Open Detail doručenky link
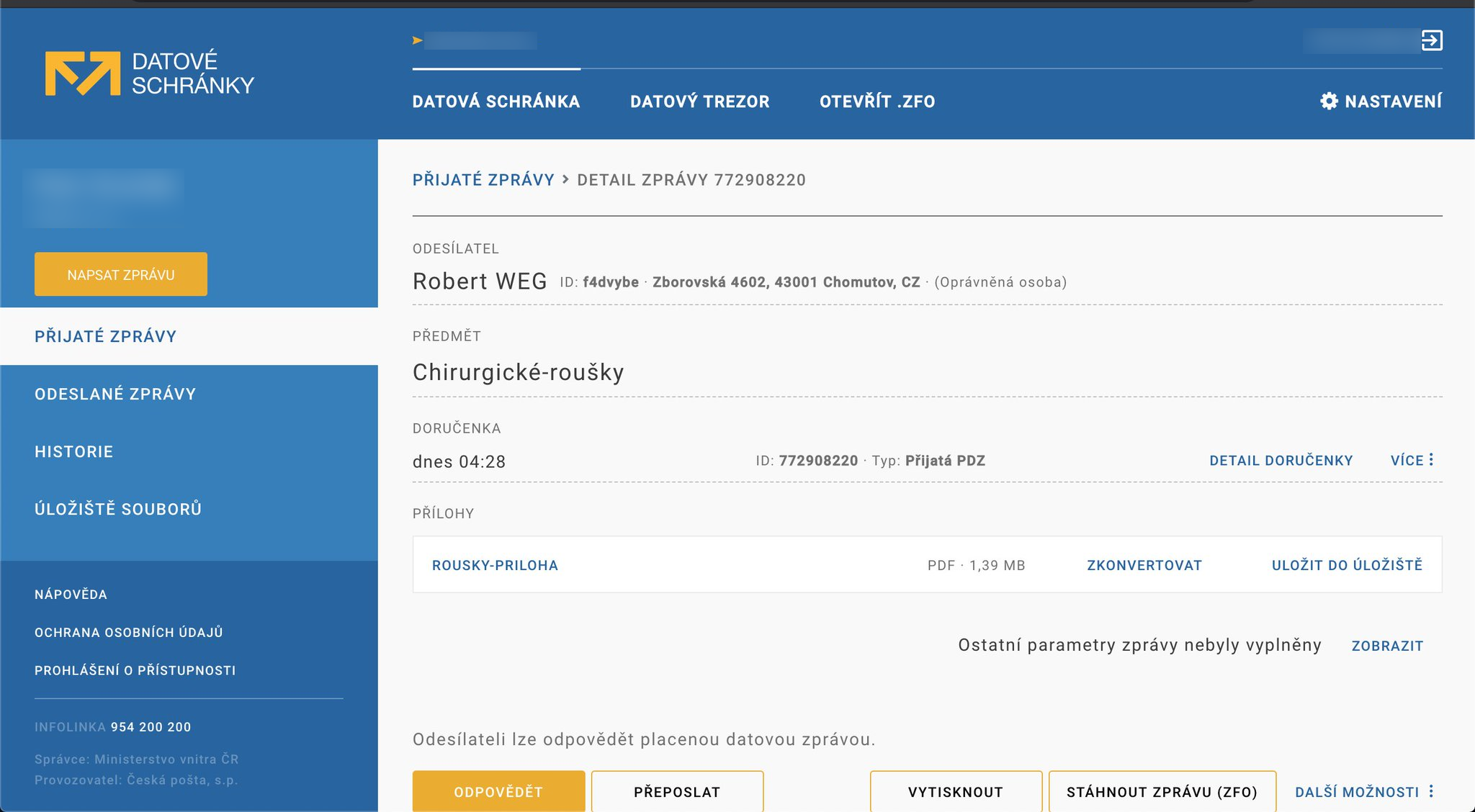Image resolution: width=1475 pixels, height=812 pixels. 1281,461
